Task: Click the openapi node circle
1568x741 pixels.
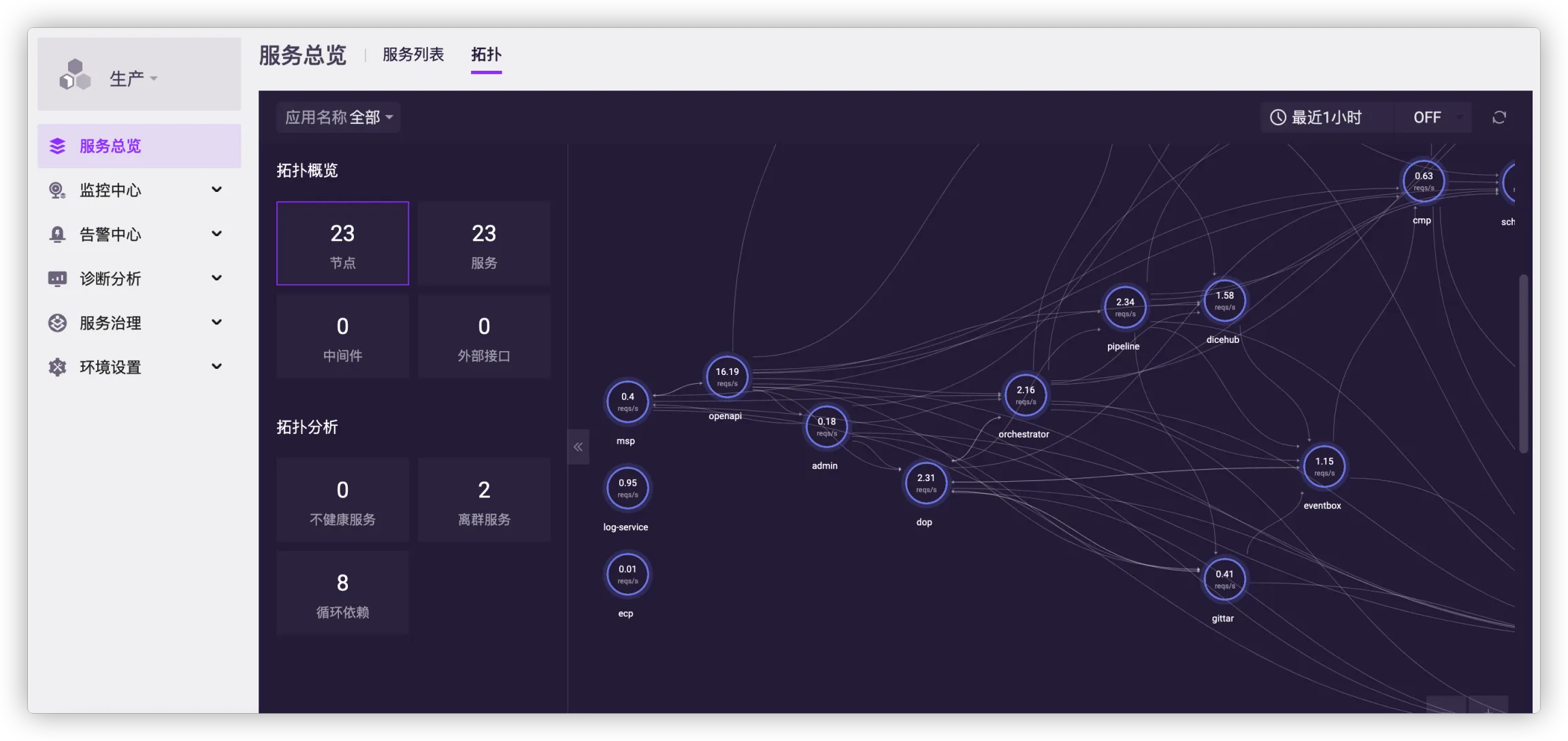Action: click(x=727, y=377)
